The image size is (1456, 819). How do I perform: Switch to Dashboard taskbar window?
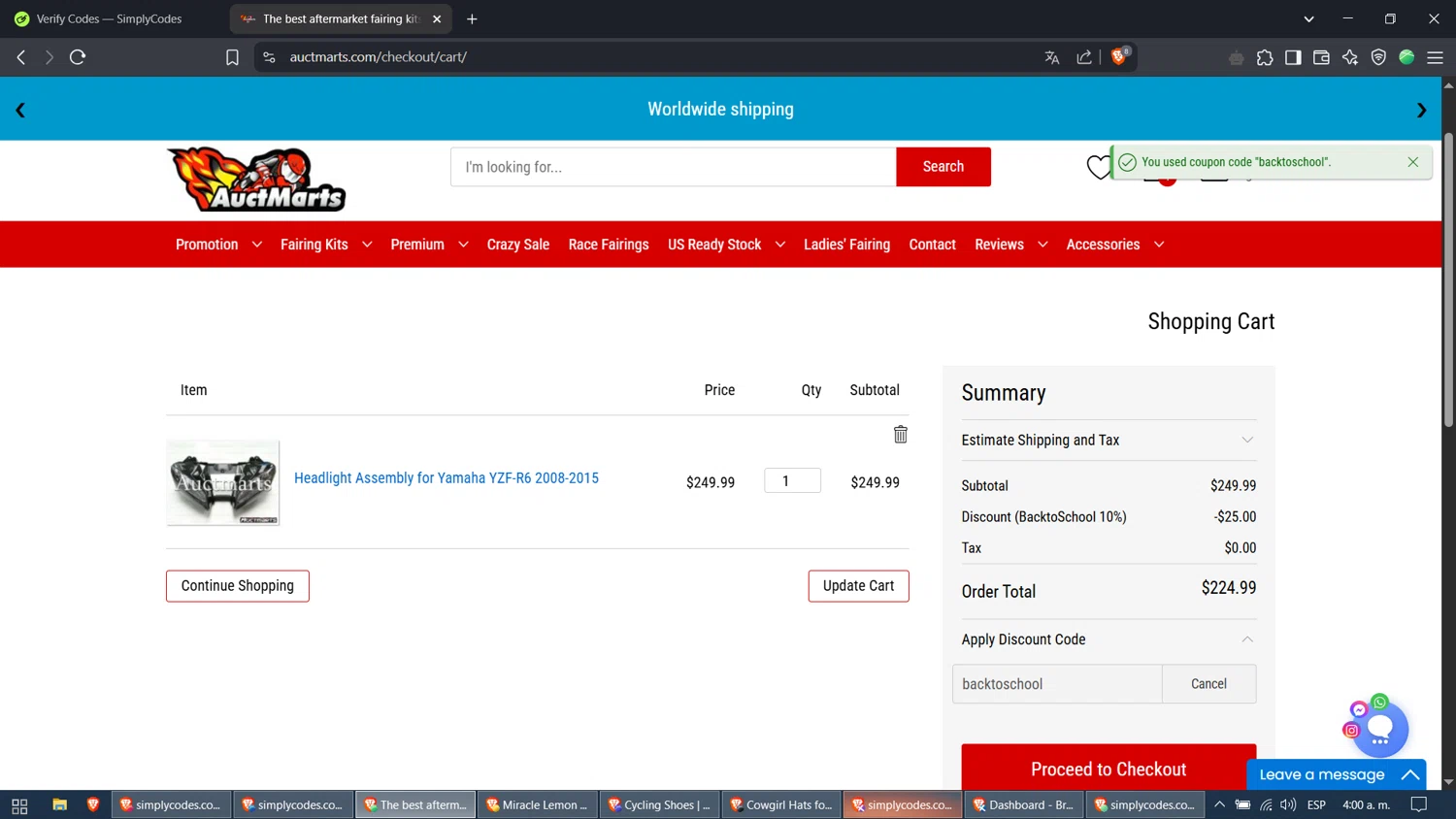click(1025, 804)
